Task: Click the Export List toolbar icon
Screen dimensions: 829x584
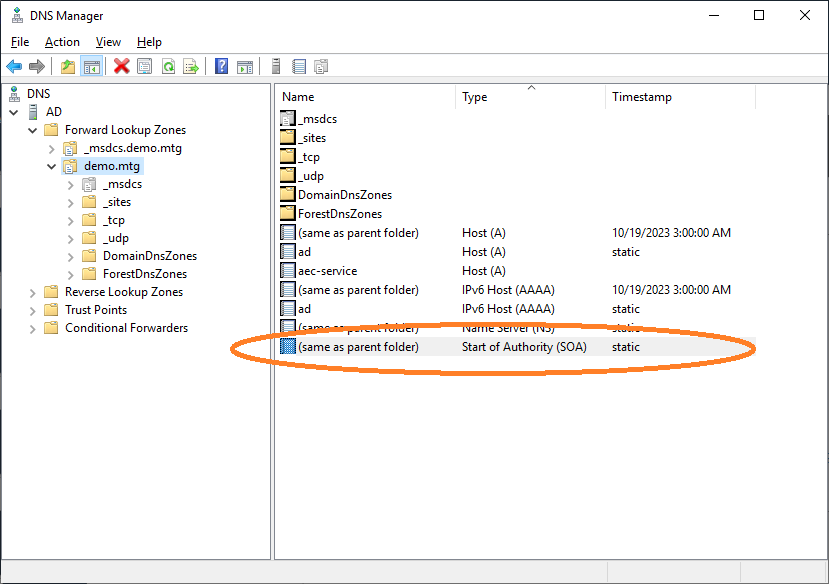Action: [192, 67]
